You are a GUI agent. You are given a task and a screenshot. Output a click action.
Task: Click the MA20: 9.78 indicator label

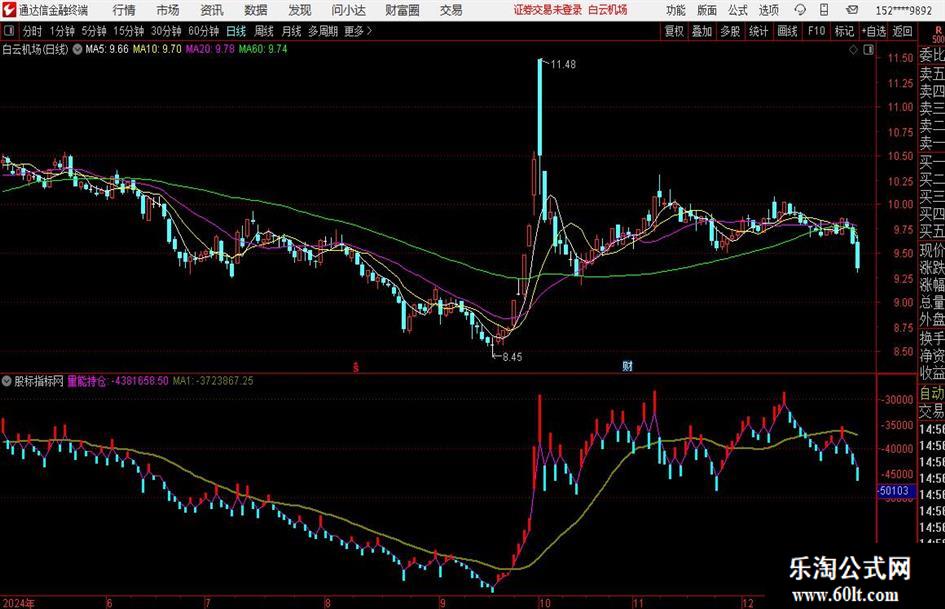coord(210,49)
